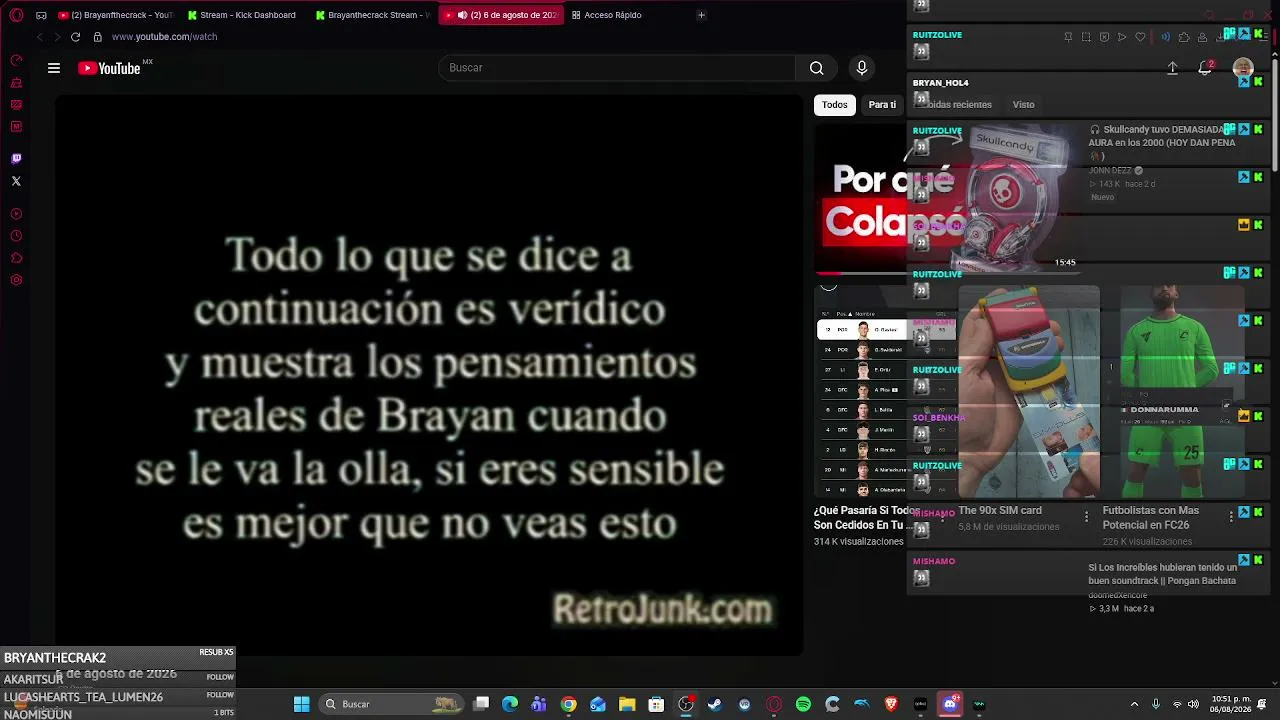Viewport: 1280px width, 720px height.
Task: Open the X sidebar panel
Action: click(16, 181)
